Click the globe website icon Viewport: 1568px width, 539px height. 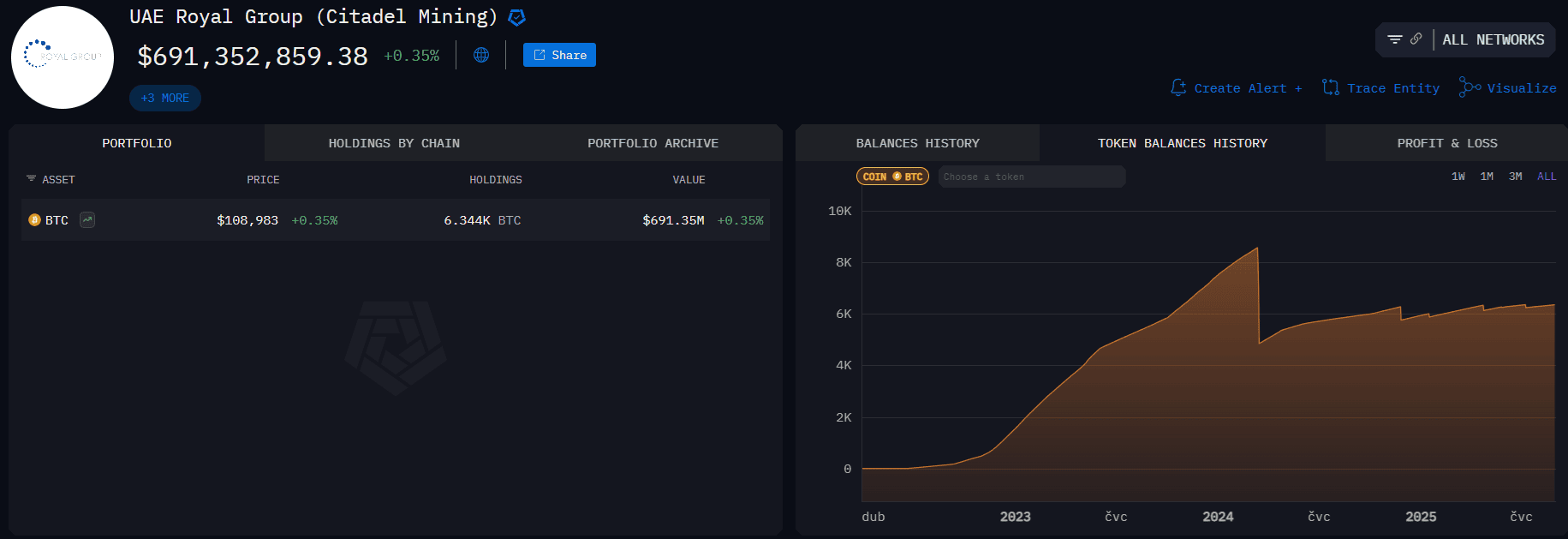[481, 55]
